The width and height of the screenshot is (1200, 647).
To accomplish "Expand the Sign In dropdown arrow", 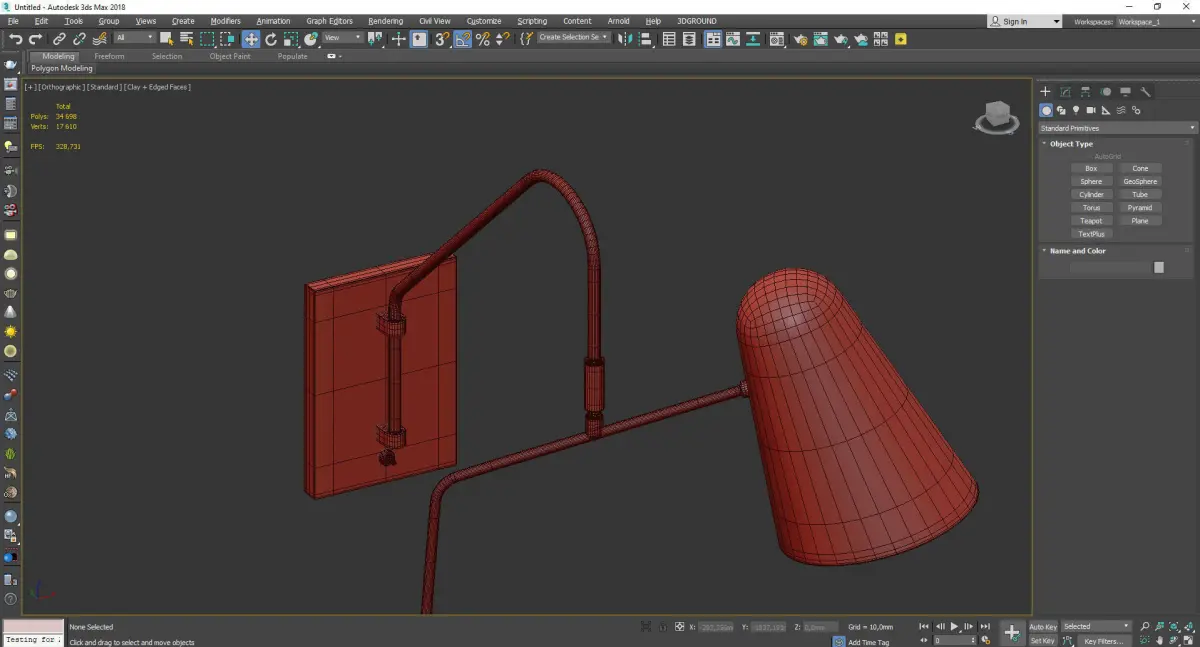I will click(x=1056, y=21).
